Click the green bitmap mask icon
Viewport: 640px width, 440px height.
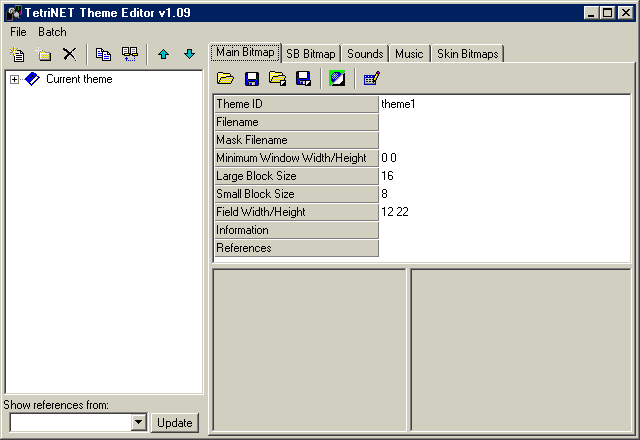coord(337,78)
